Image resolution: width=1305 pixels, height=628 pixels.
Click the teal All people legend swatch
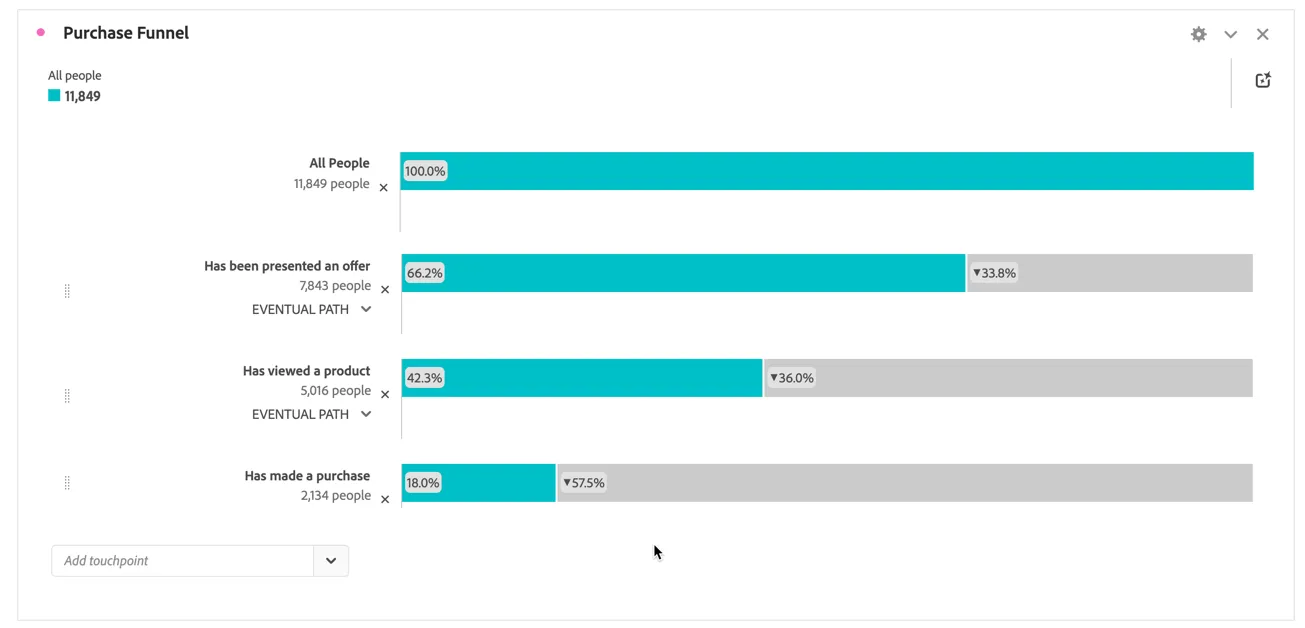[x=54, y=95]
